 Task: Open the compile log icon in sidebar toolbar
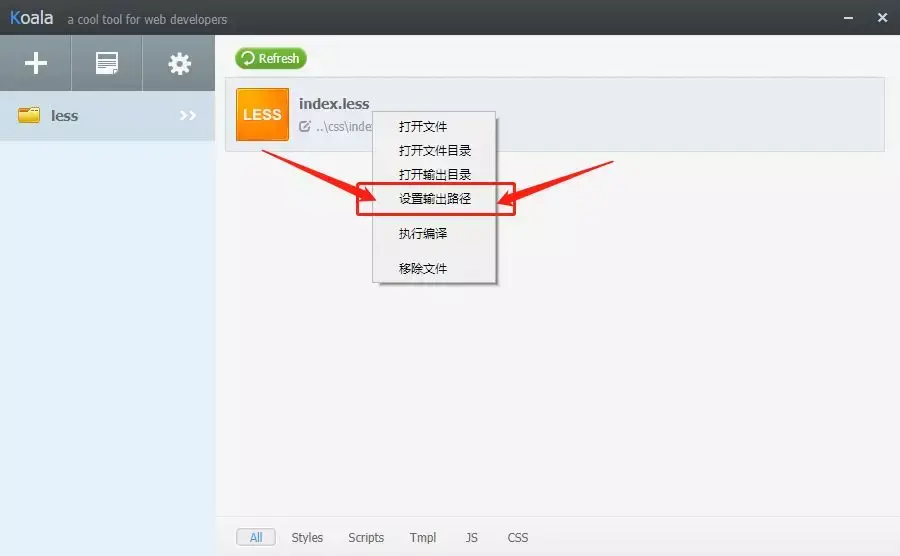point(107,63)
